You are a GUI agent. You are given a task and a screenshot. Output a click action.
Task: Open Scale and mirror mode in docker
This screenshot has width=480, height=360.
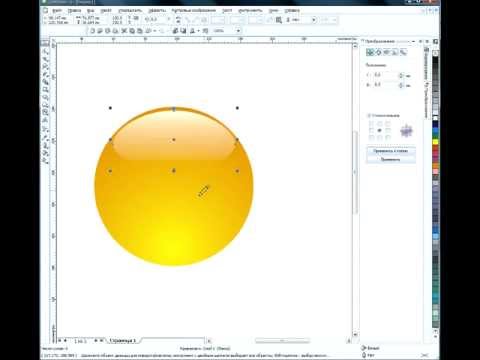(386, 52)
